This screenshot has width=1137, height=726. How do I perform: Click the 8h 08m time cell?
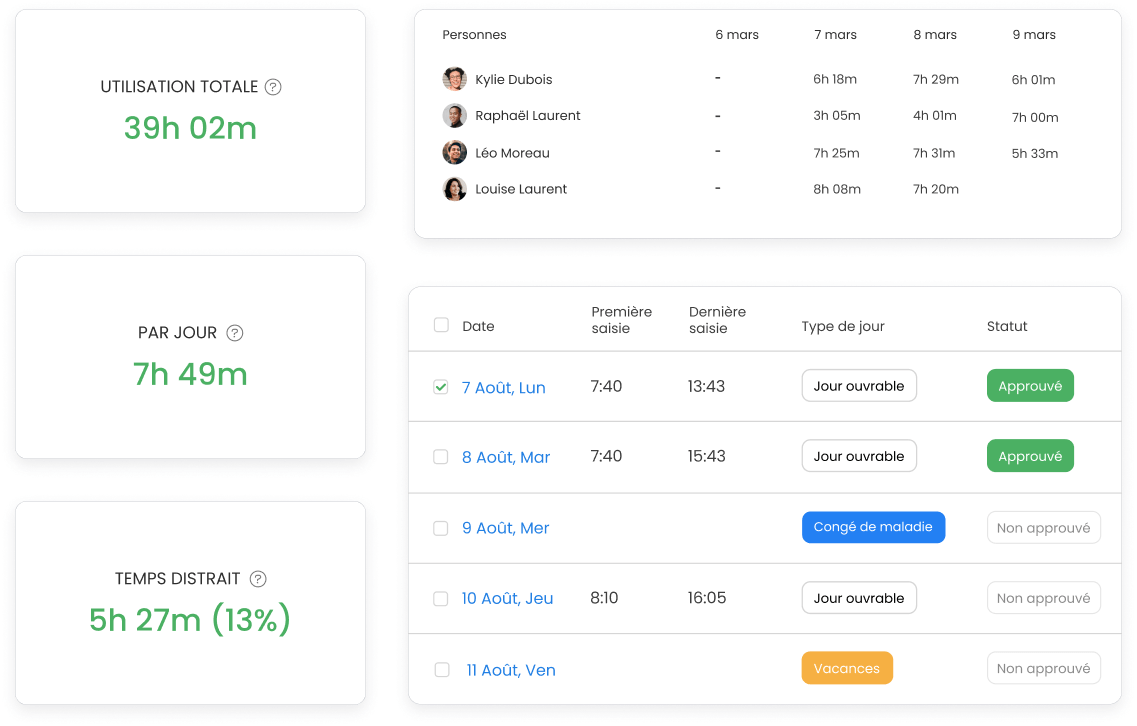[837, 189]
